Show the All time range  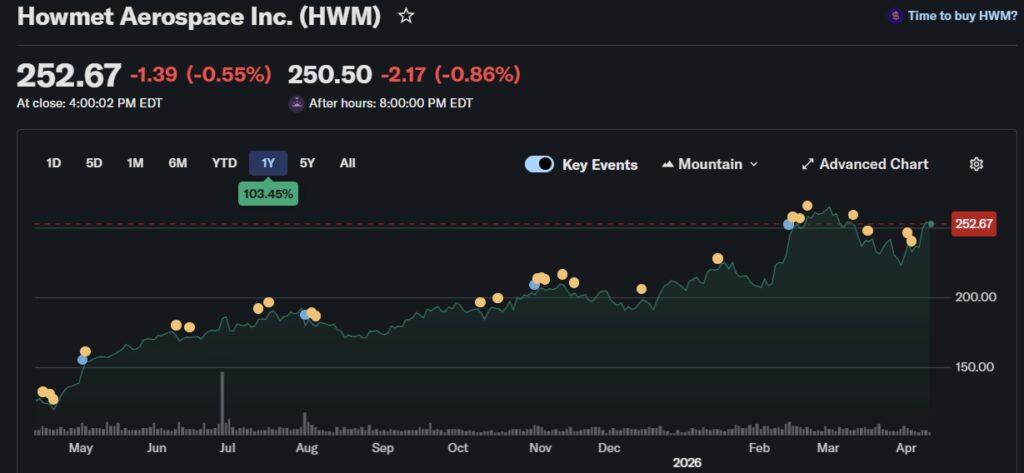coord(347,163)
